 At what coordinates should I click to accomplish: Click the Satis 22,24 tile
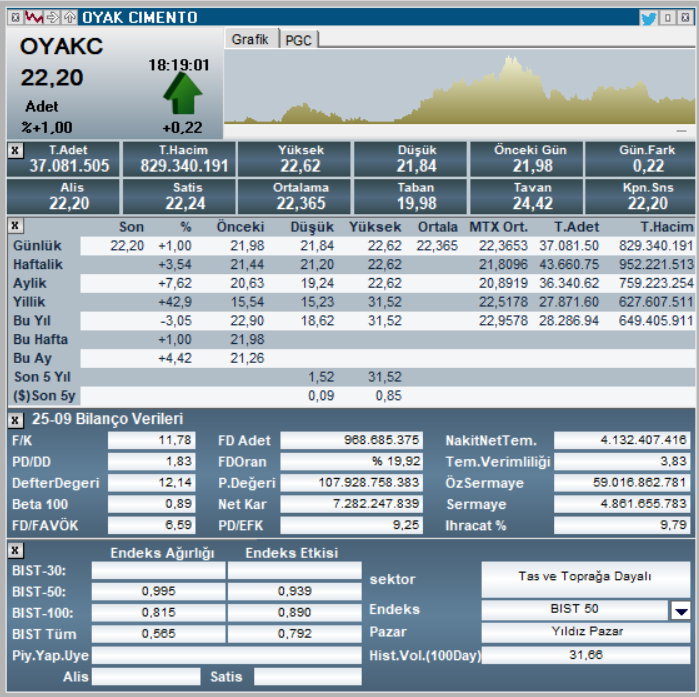(x=179, y=197)
